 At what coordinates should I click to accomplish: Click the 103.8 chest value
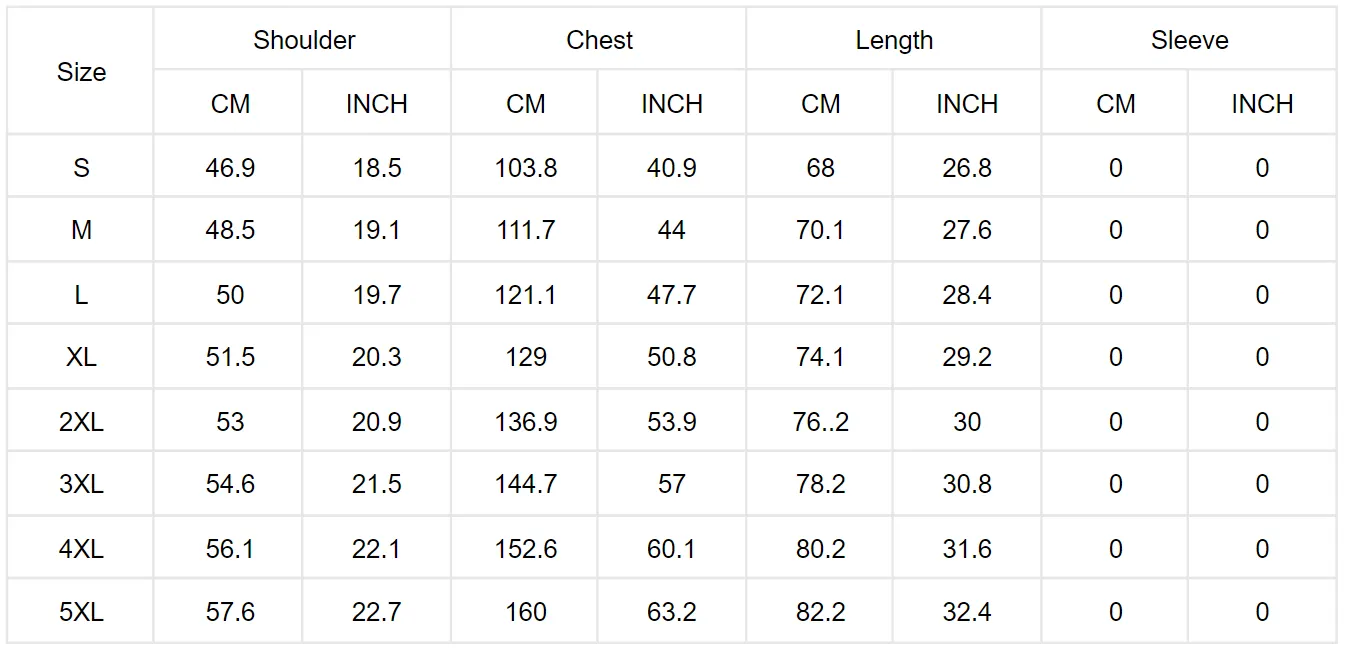pos(526,168)
